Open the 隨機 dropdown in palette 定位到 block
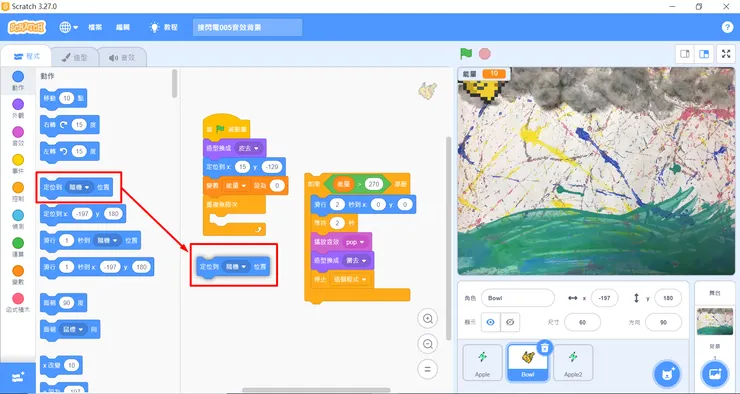 point(79,187)
